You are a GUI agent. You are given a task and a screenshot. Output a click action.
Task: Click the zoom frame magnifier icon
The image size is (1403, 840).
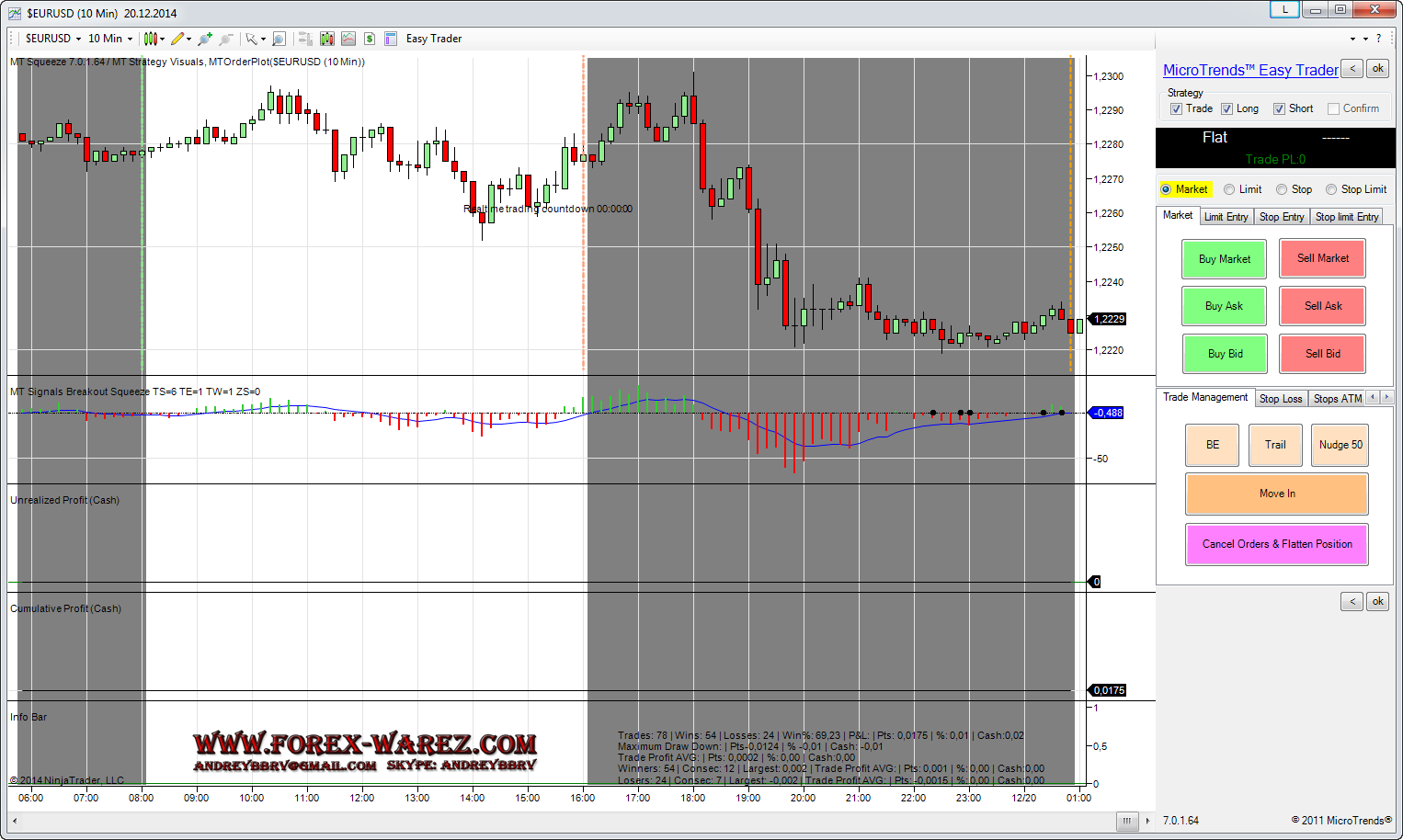pos(279,39)
